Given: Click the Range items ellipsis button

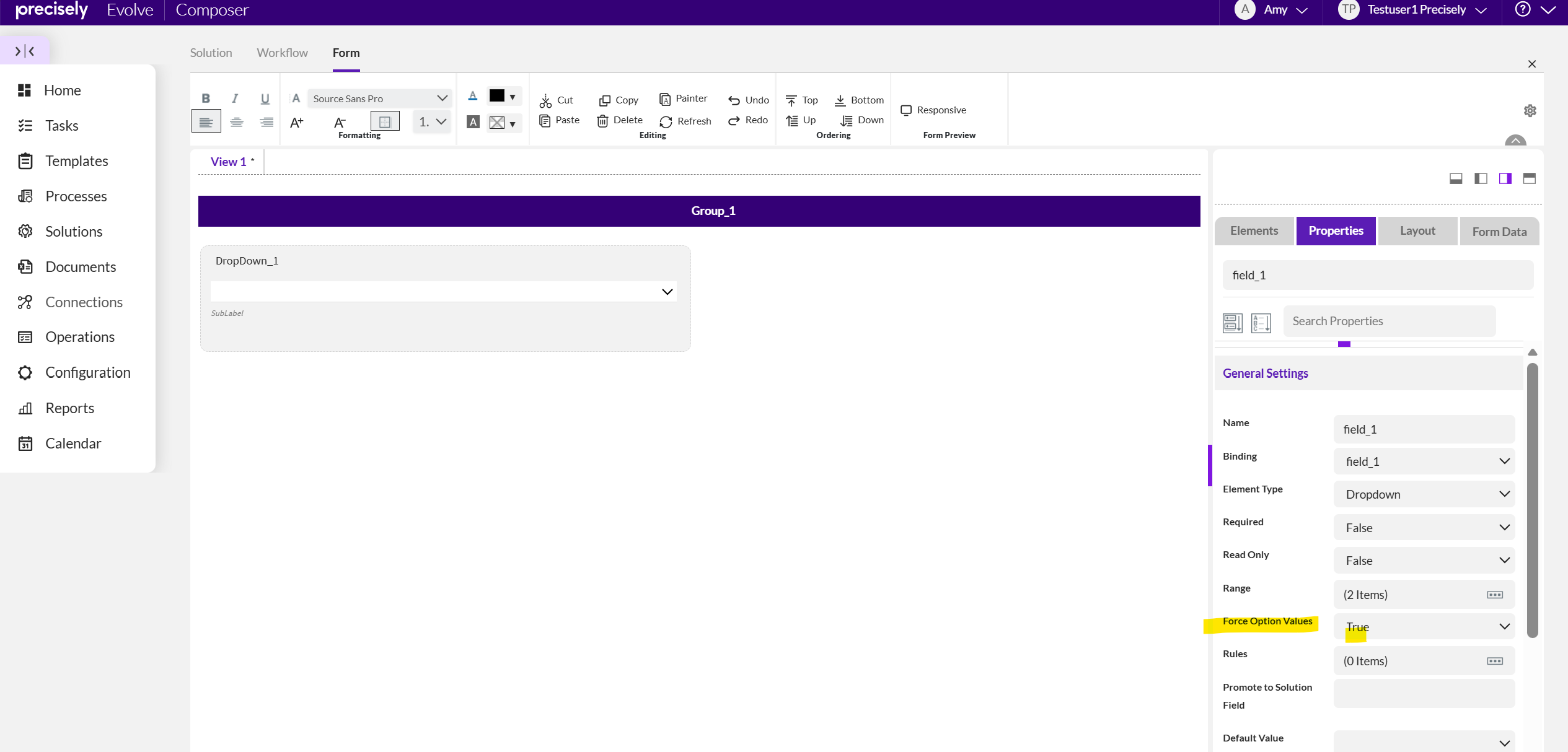Looking at the screenshot, I should [1494, 595].
